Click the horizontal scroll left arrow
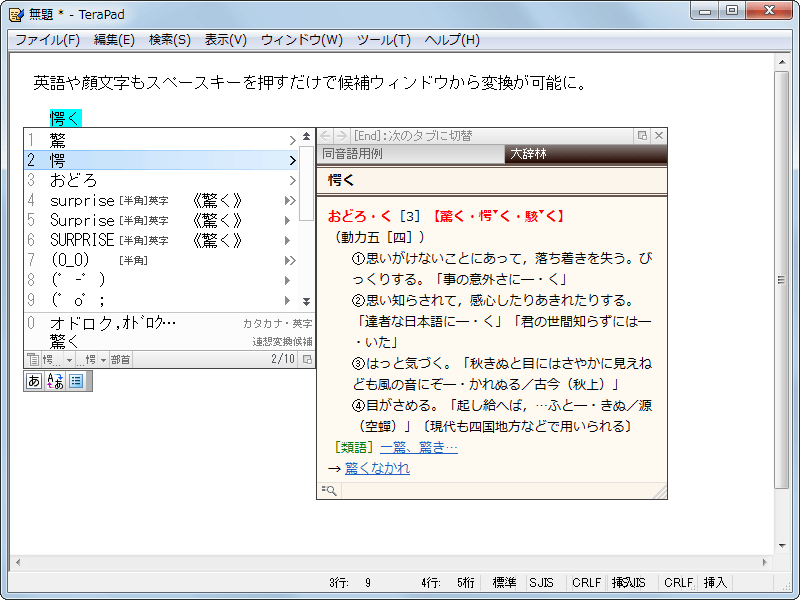Viewport: 800px width, 600px height. pyautogui.click(x=18, y=562)
